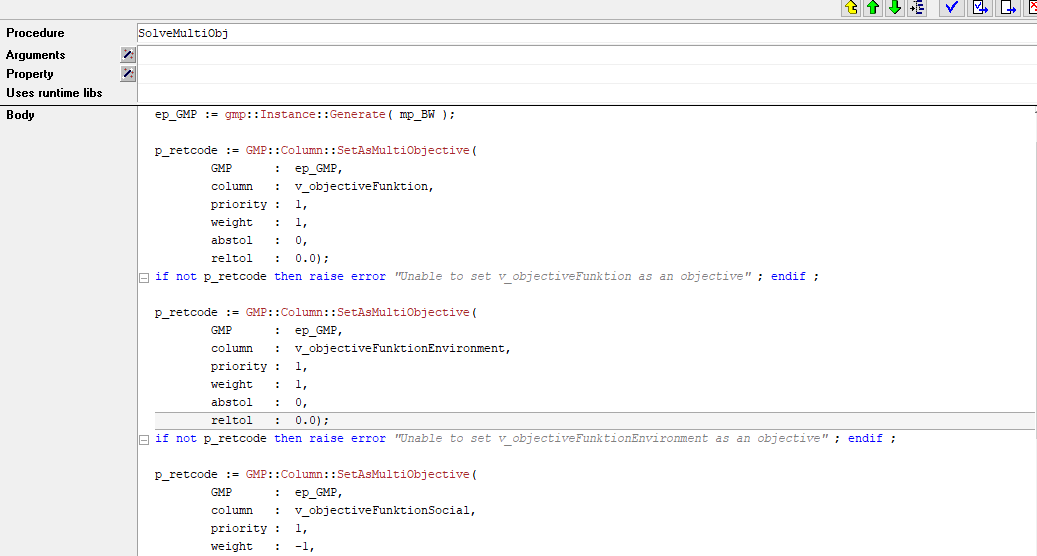The image size is (1037, 556).
Task: Click the Body label
Action: [20, 115]
